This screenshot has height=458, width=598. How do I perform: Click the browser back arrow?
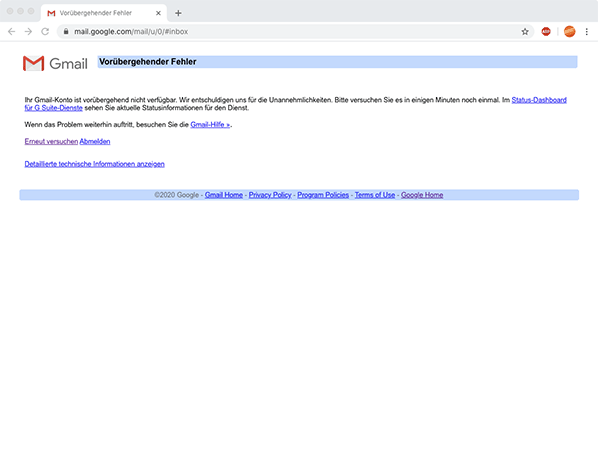point(11,32)
